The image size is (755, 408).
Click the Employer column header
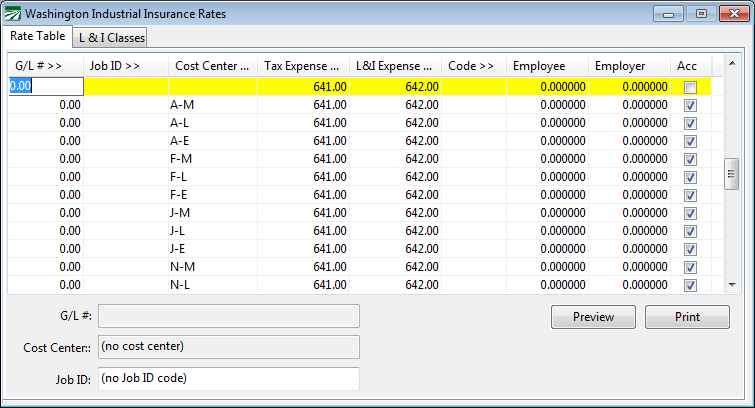(x=629, y=66)
